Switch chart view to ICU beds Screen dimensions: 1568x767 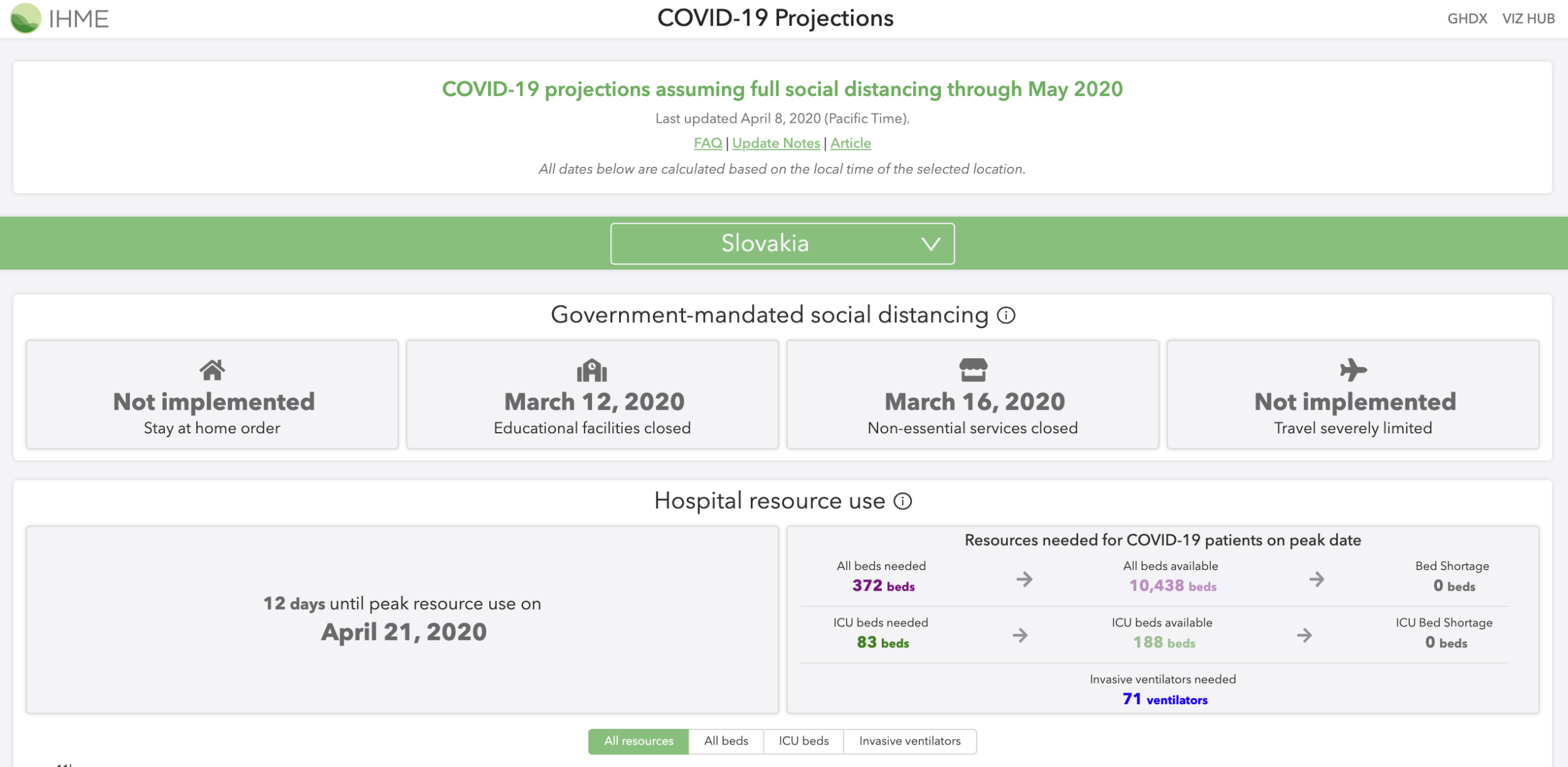pos(803,741)
